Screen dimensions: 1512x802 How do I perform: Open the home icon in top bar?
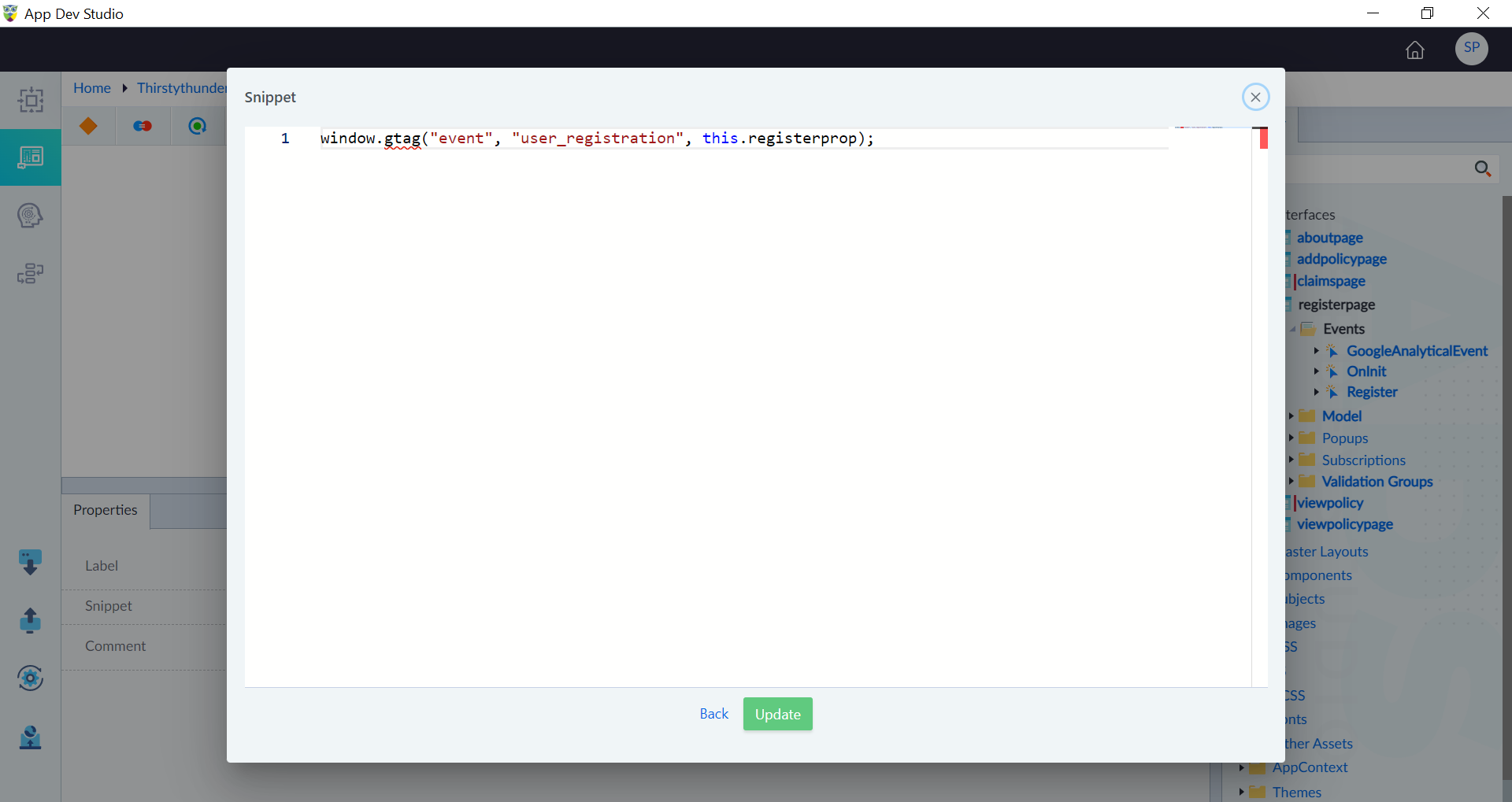point(1415,50)
